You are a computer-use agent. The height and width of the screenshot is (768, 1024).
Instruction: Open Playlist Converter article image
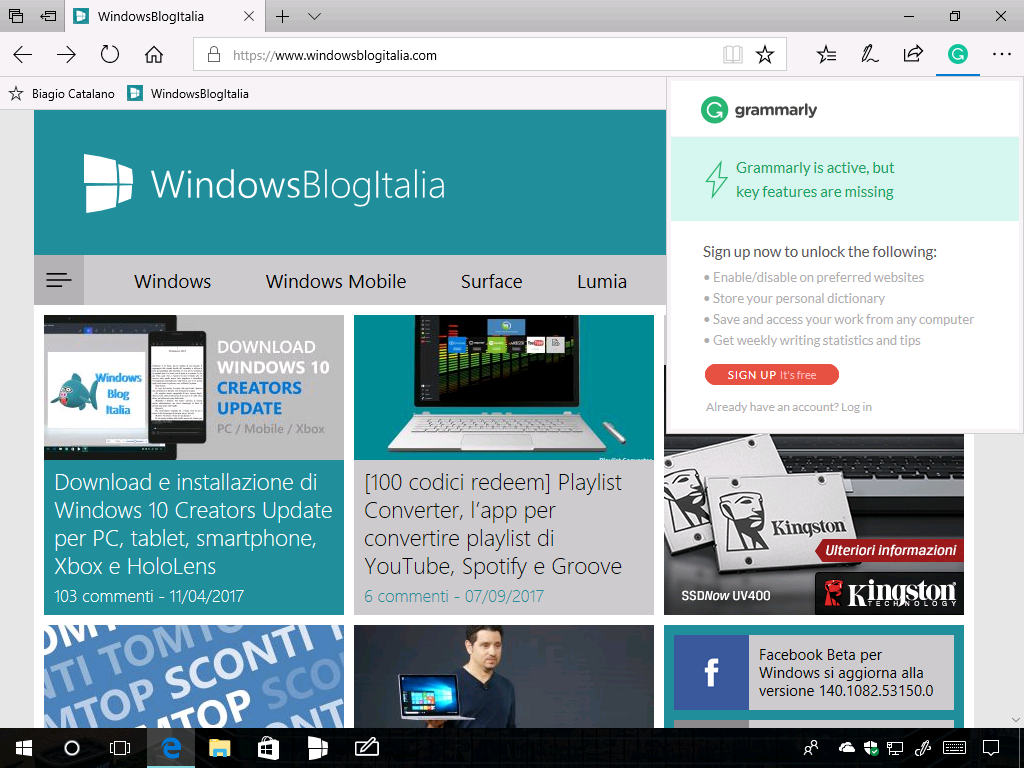[x=504, y=387]
